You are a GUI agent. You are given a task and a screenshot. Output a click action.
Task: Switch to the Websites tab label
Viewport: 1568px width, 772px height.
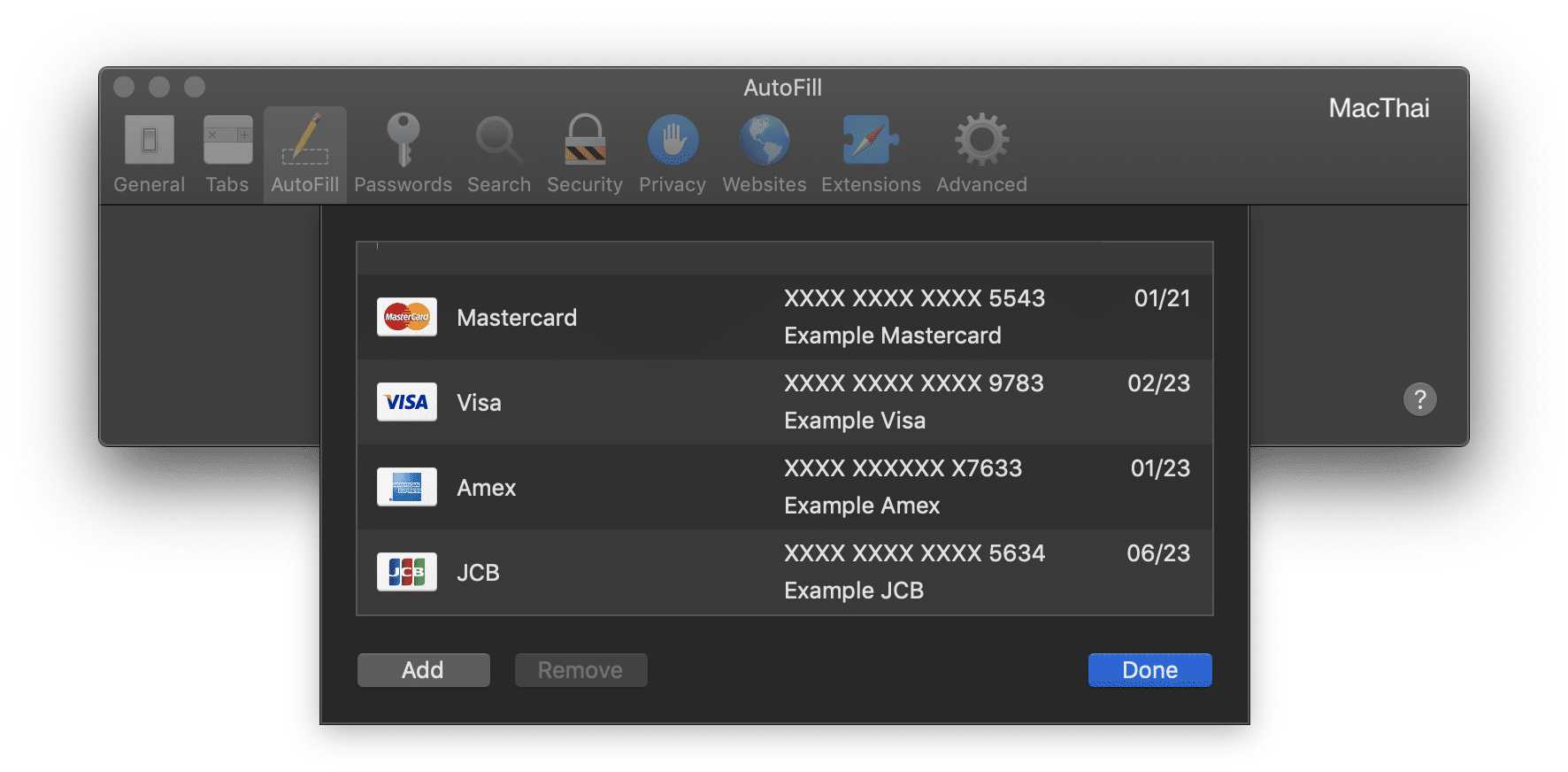[765, 184]
